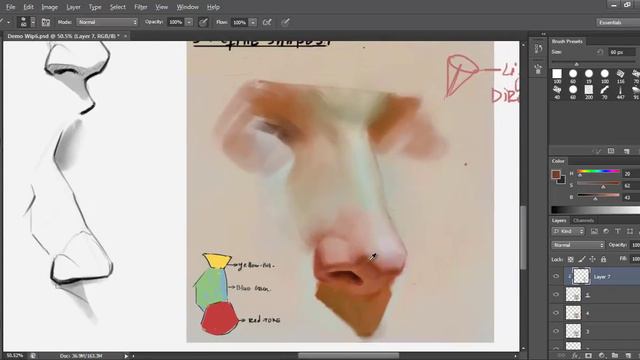Lock layer position icon
Viewport: 640px width, 360px height.
coord(592,259)
